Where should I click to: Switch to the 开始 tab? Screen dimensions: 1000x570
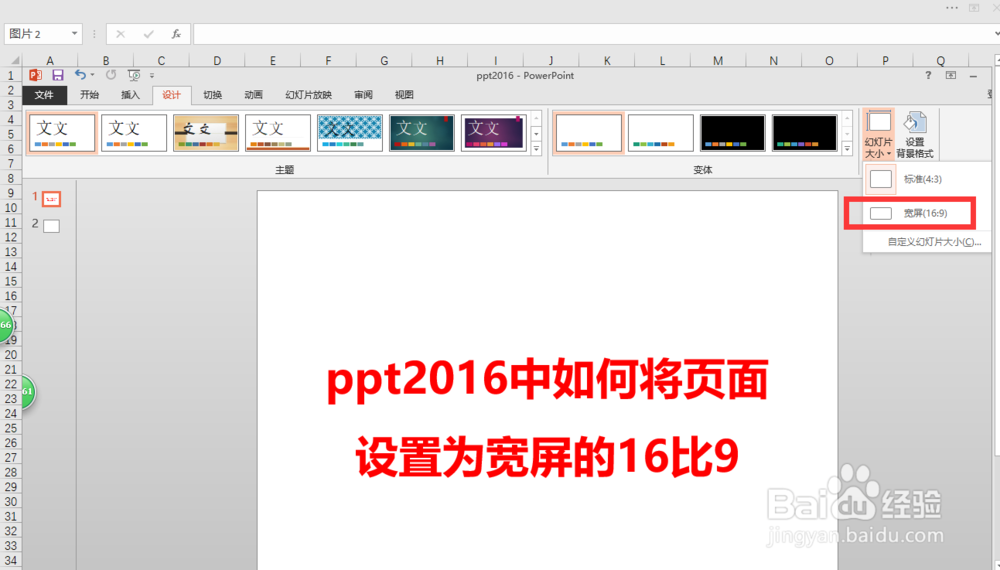(x=89, y=95)
